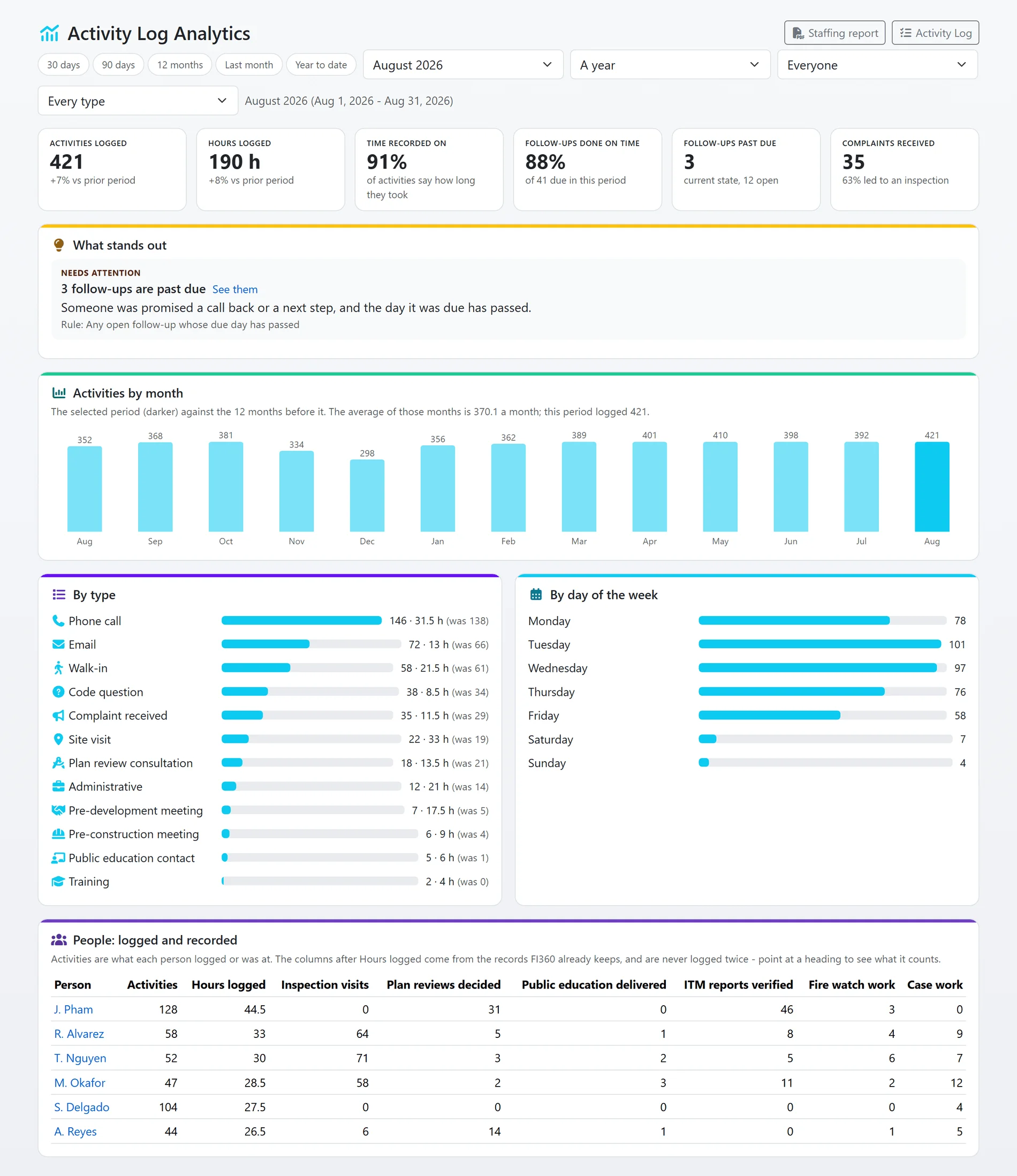Click the Case work column heading

[935, 984]
